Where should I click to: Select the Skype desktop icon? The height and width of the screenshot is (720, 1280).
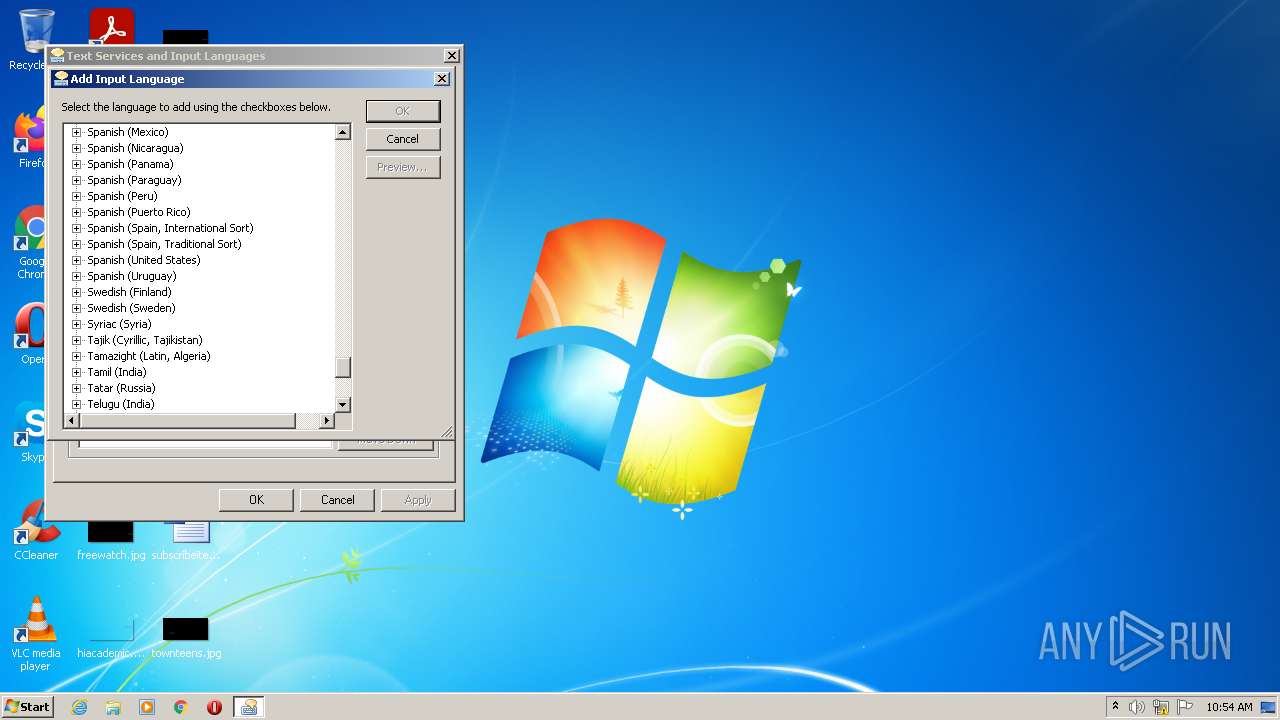pos(30,432)
